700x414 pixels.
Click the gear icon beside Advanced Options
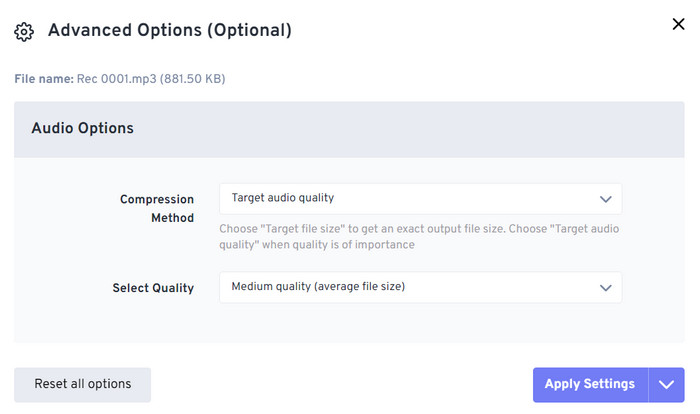point(24,32)
